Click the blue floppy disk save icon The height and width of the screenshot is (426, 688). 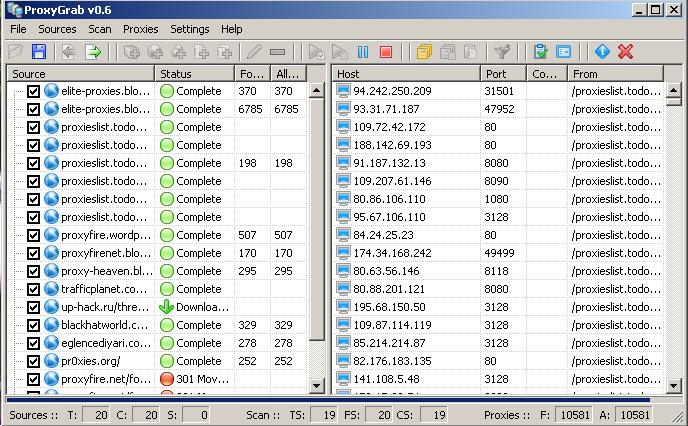[x=39, y=52]
